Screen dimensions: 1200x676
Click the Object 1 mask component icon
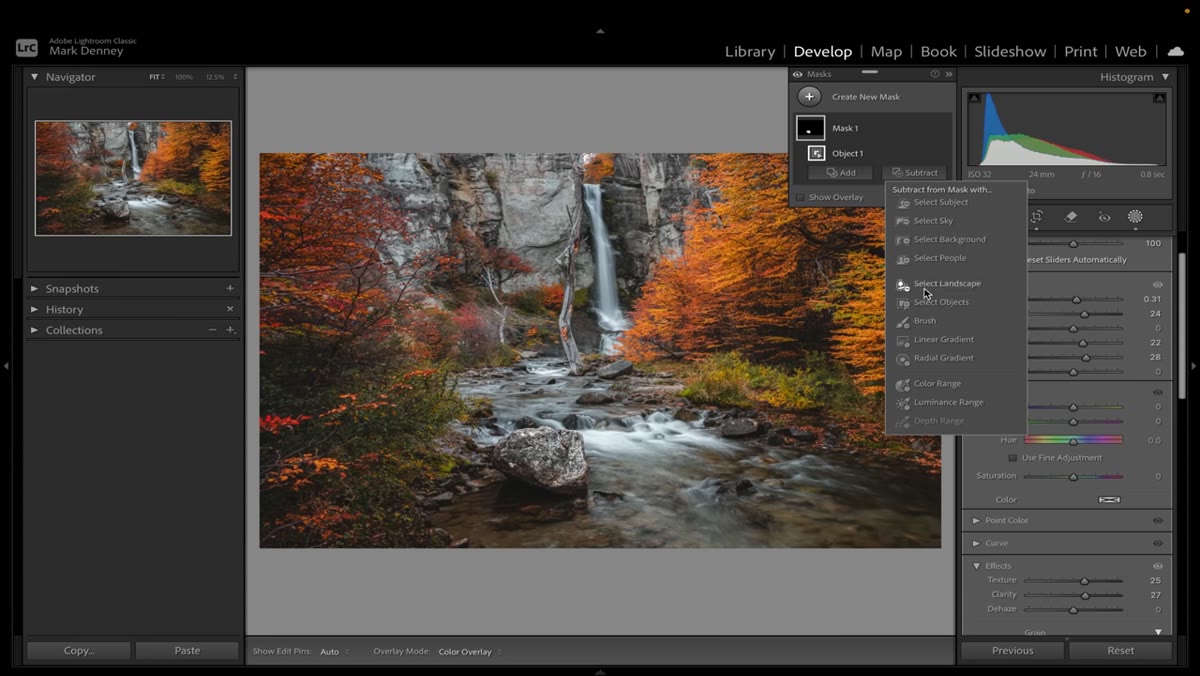817,153
